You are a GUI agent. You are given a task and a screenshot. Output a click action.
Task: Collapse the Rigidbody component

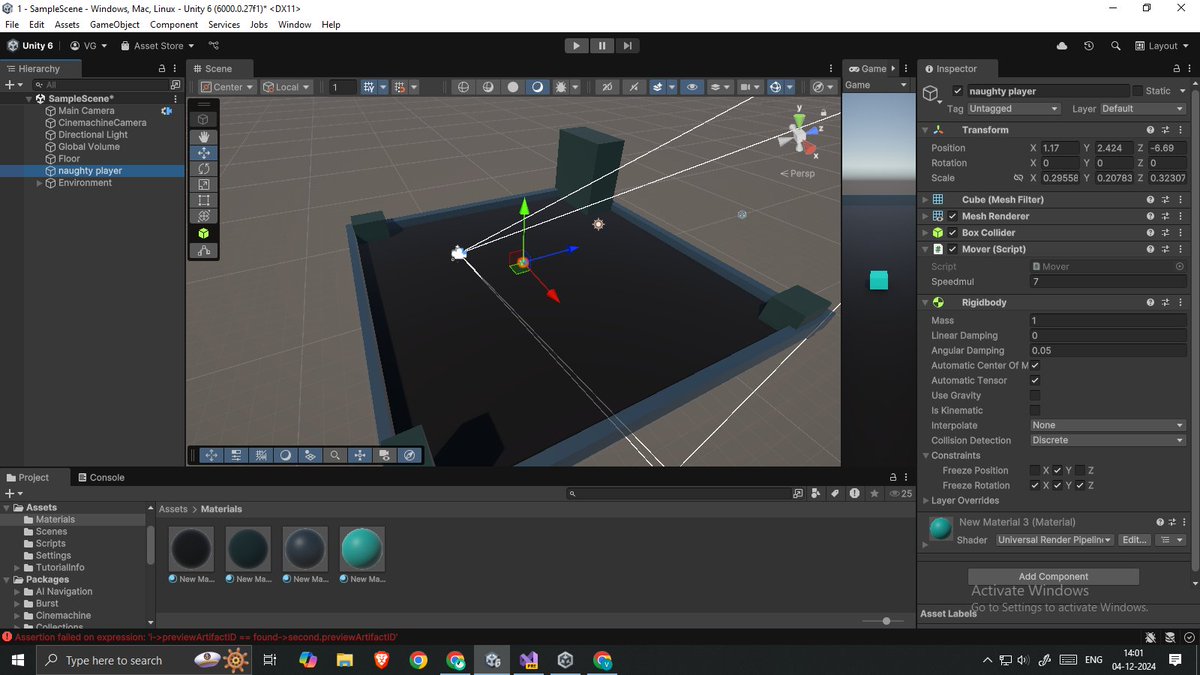pos(924,303)
